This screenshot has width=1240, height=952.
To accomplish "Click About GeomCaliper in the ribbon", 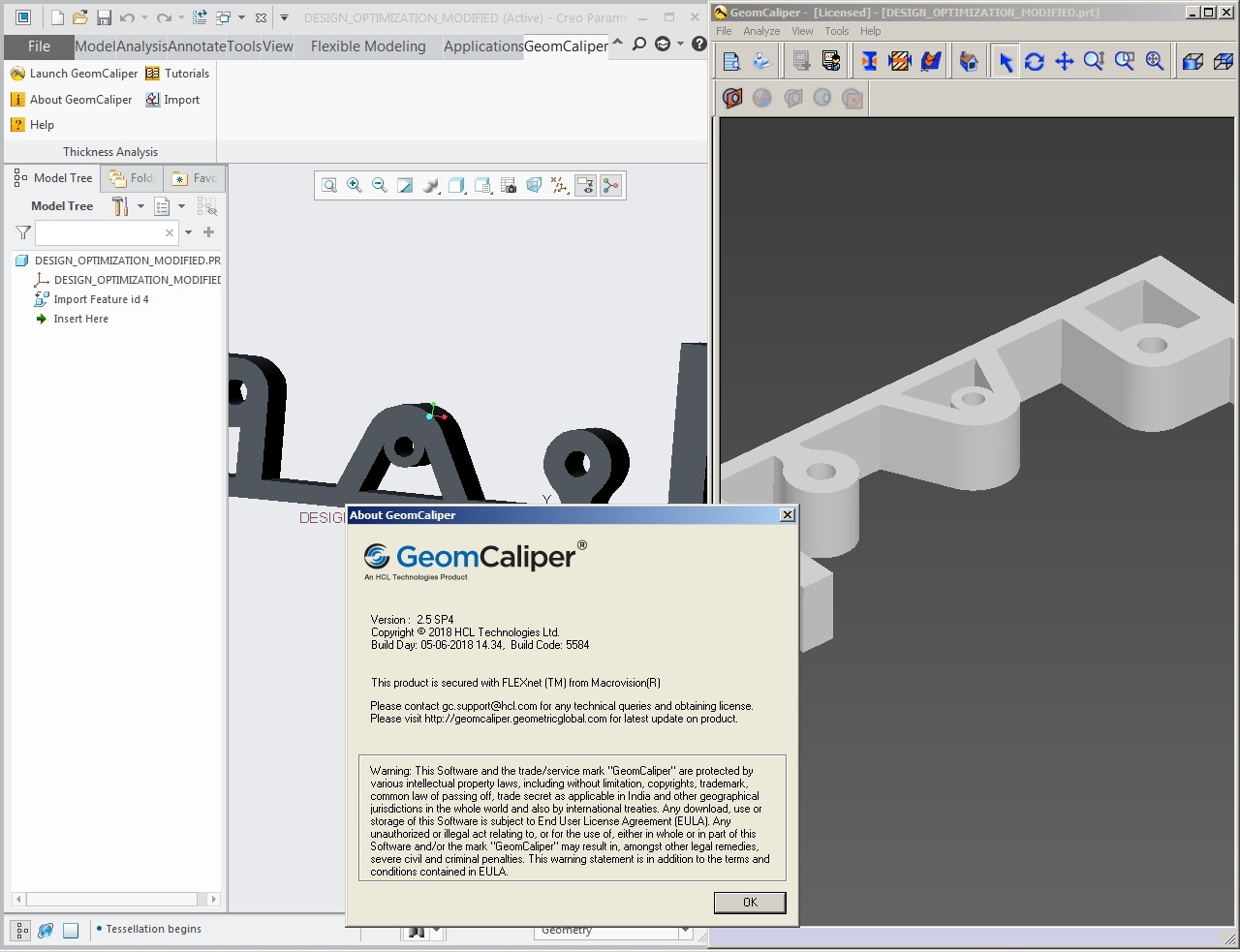I will [72, 100].
